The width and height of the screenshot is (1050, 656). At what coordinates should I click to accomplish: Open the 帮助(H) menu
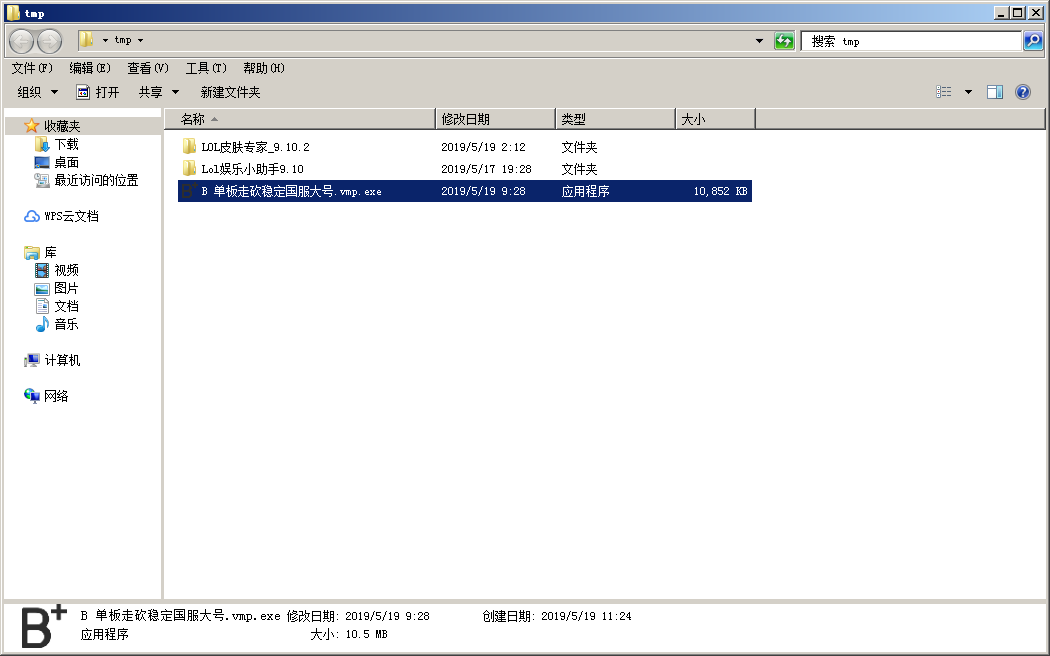tap(264, 68)
